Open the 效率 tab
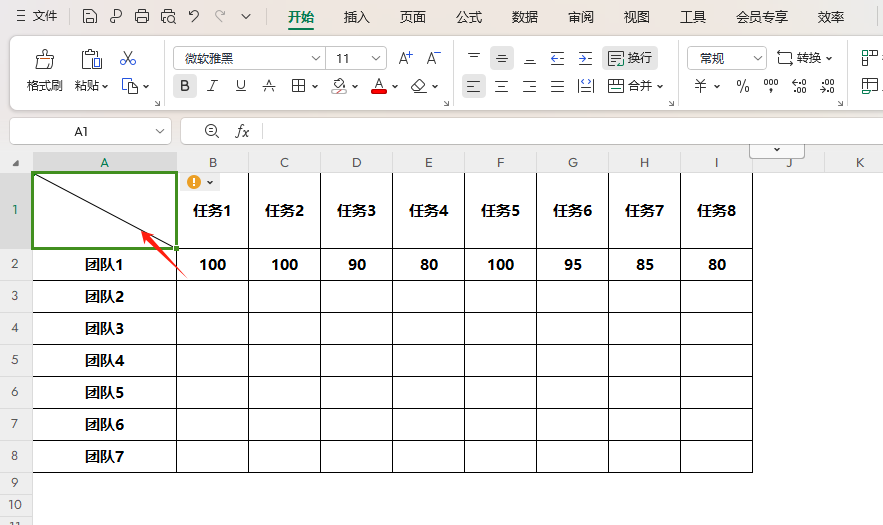 pos(831,17)
